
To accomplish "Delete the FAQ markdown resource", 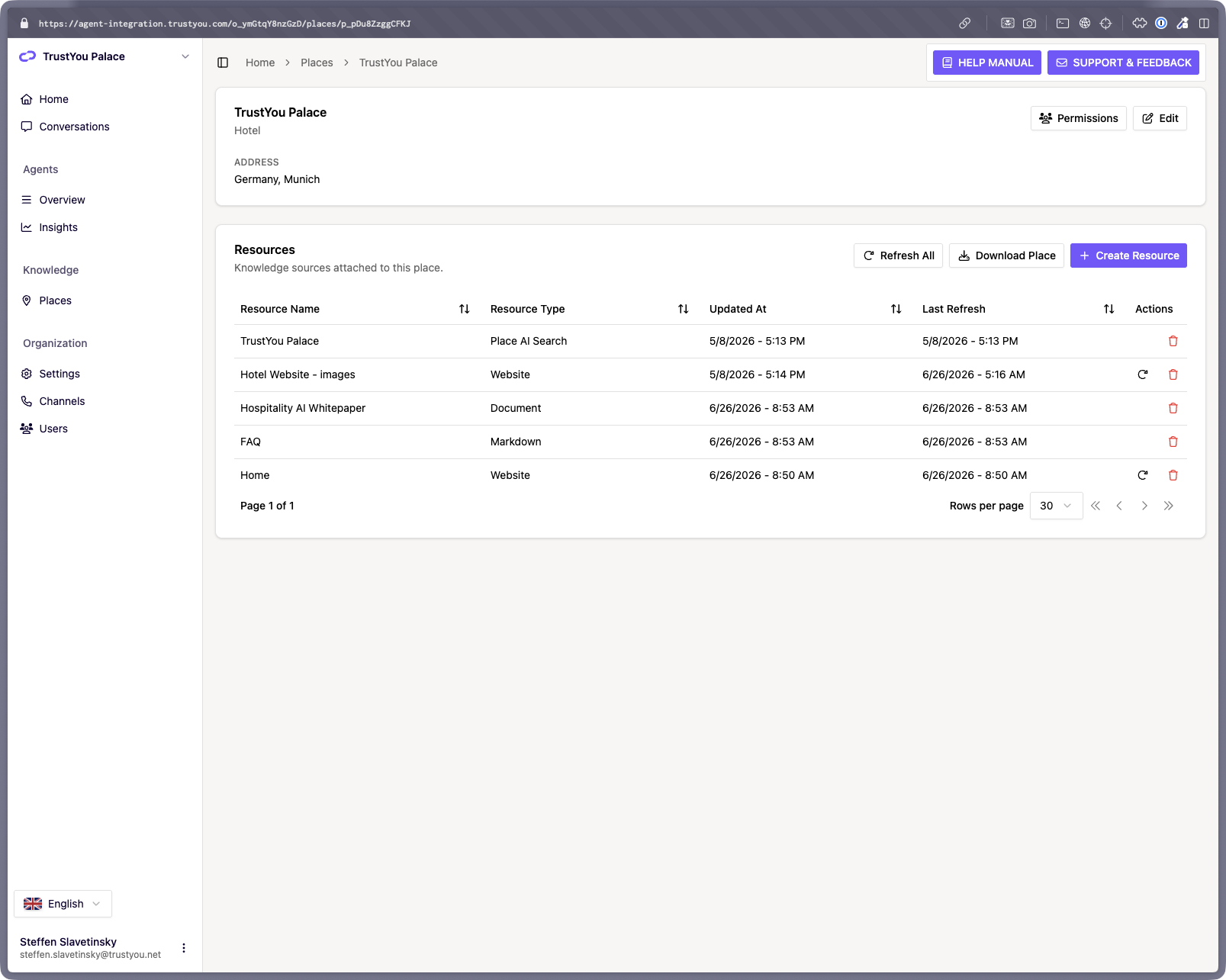I will click(x=1173, y=442).
